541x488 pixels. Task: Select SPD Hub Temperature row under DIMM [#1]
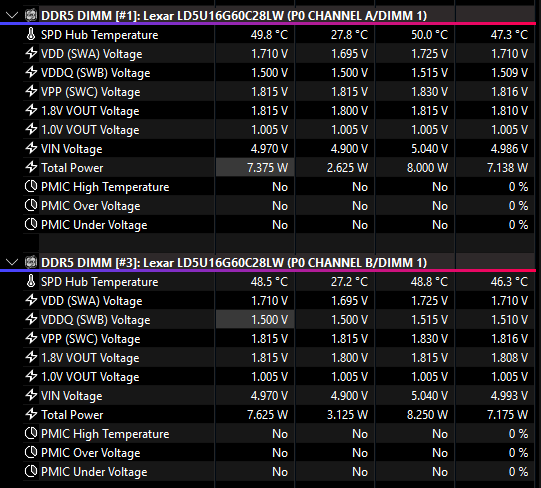[x=279, y=35]
